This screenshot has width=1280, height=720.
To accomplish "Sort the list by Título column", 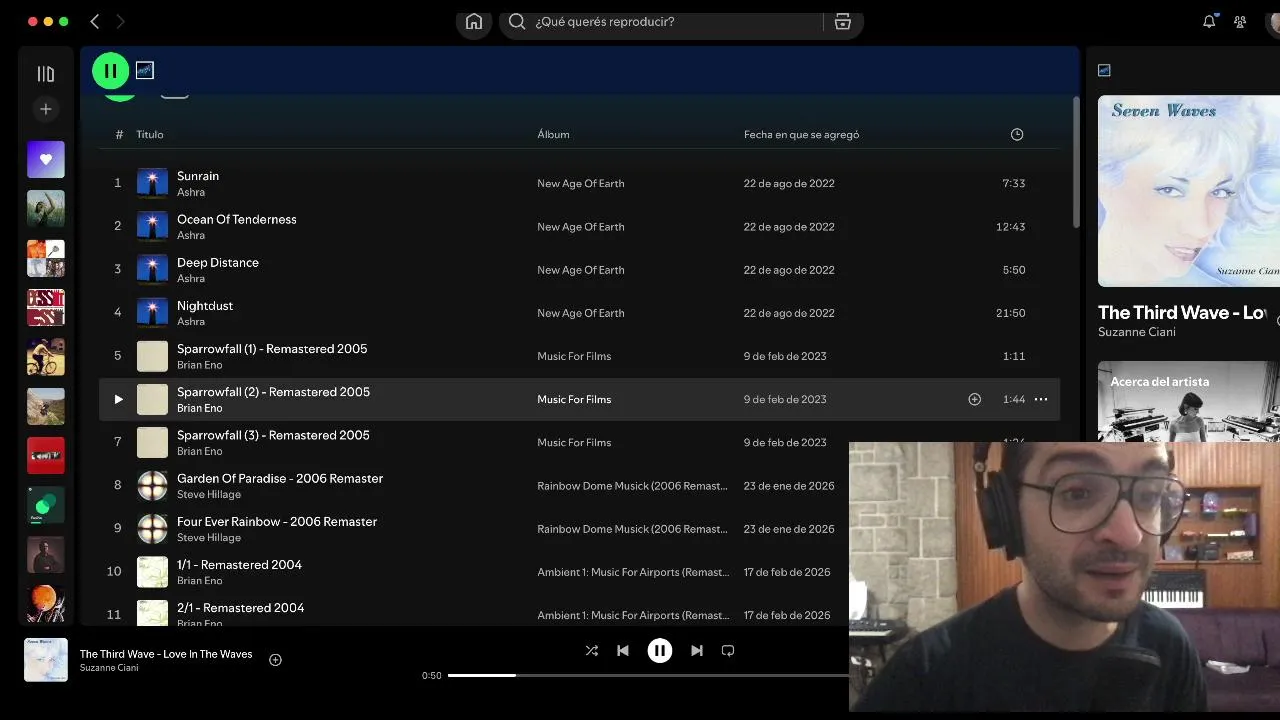I will click(150, 134).
